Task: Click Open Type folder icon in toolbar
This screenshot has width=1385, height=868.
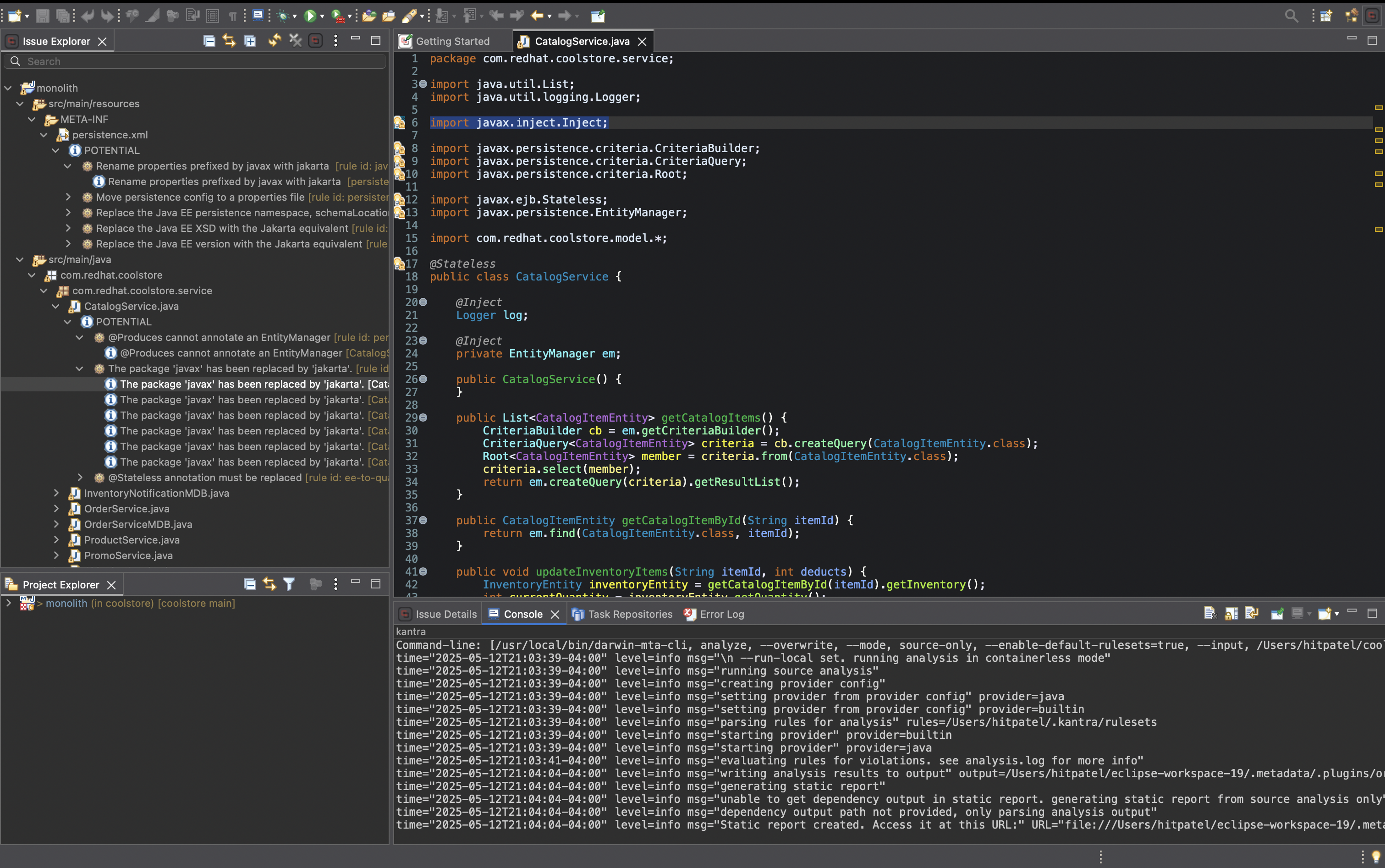Action: click(369, 16)
